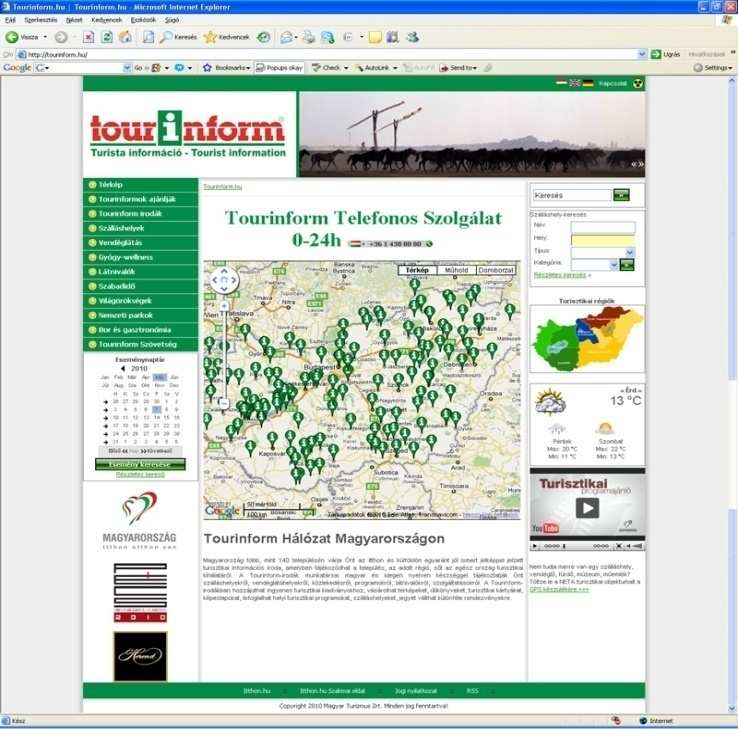Switch map to Domborzat terrain view
Screen dimensions: 738x729
coord(496,270)
